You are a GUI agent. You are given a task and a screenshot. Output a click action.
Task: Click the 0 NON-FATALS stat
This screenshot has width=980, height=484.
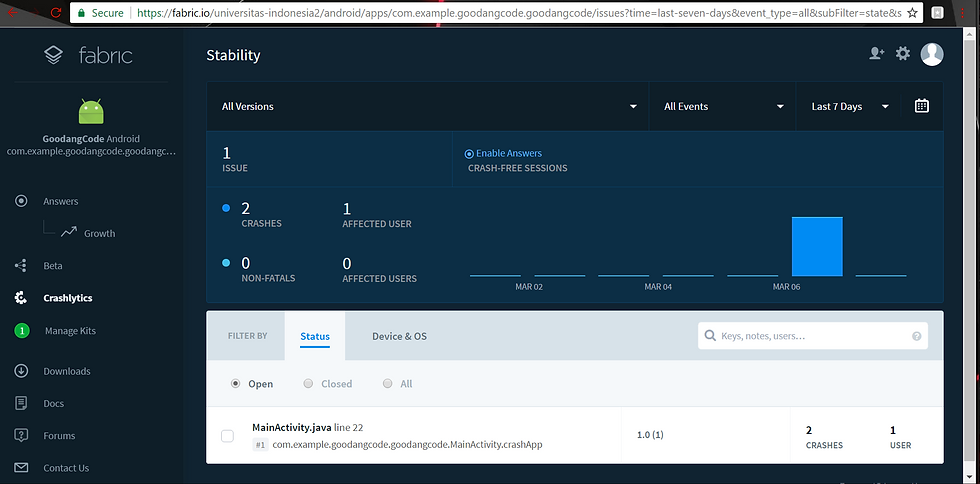tap(268, 269)
